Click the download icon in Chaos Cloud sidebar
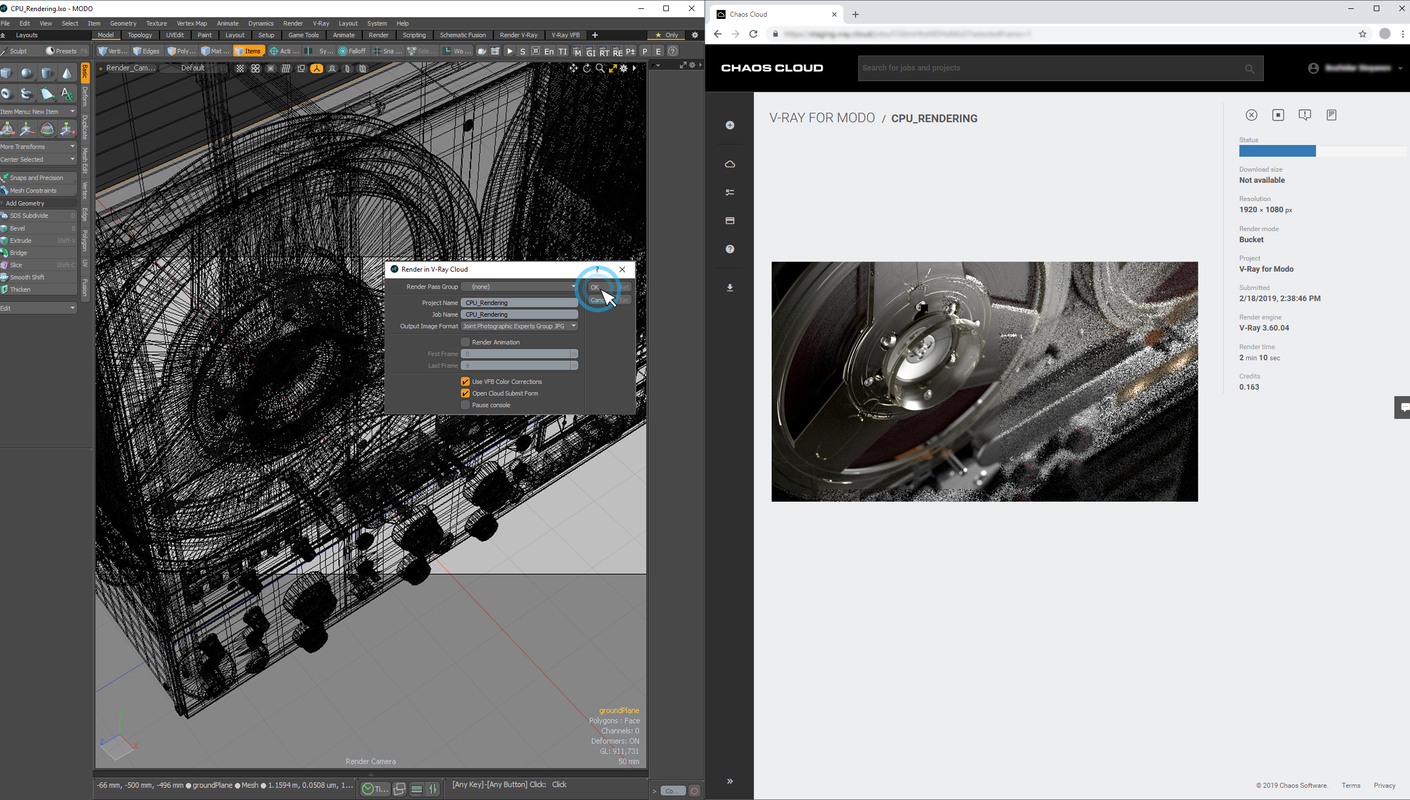This screenshot has width=1410, height=800. click(x=730, y=288)
